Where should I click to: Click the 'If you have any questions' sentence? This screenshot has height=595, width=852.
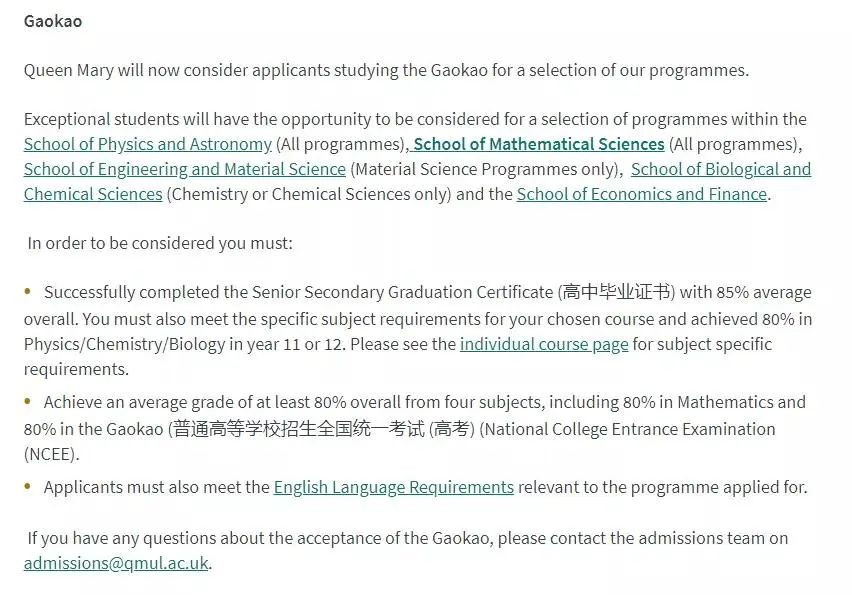tap(408, 538)
